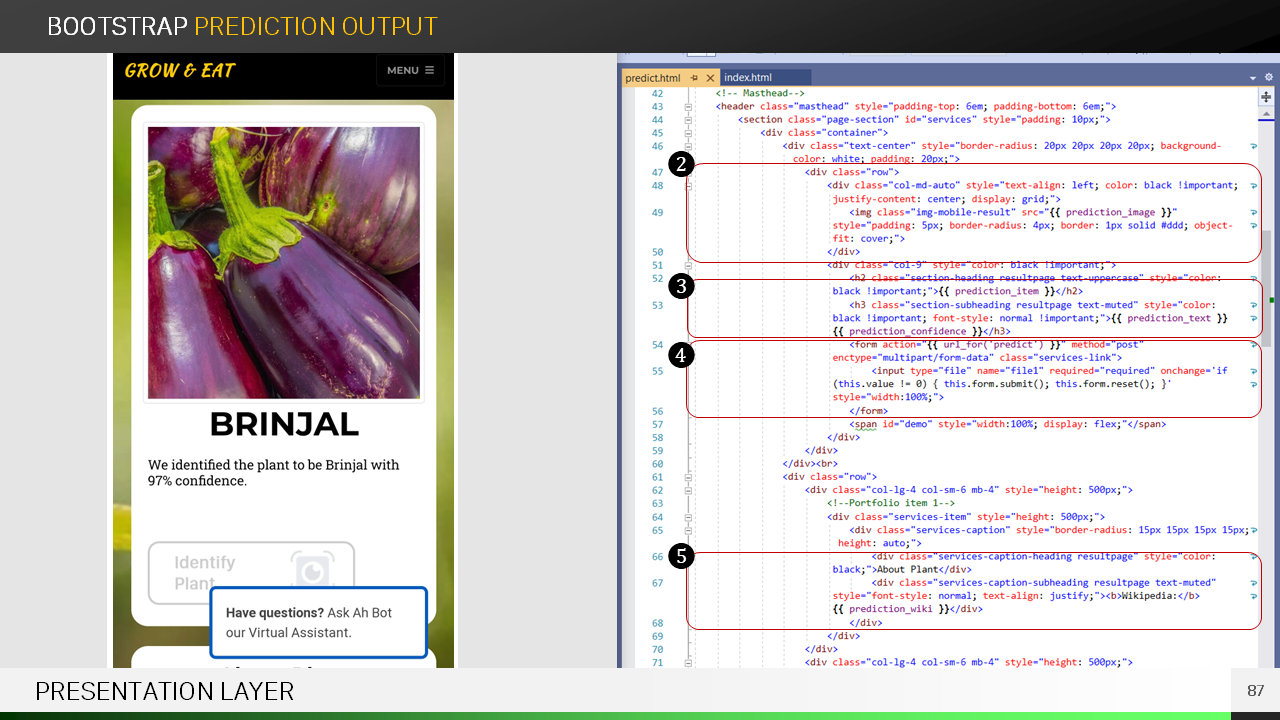This screenshot has width=1280, height=720.
Task: Pin the predict.html tab
Action: tap(695, 78)
